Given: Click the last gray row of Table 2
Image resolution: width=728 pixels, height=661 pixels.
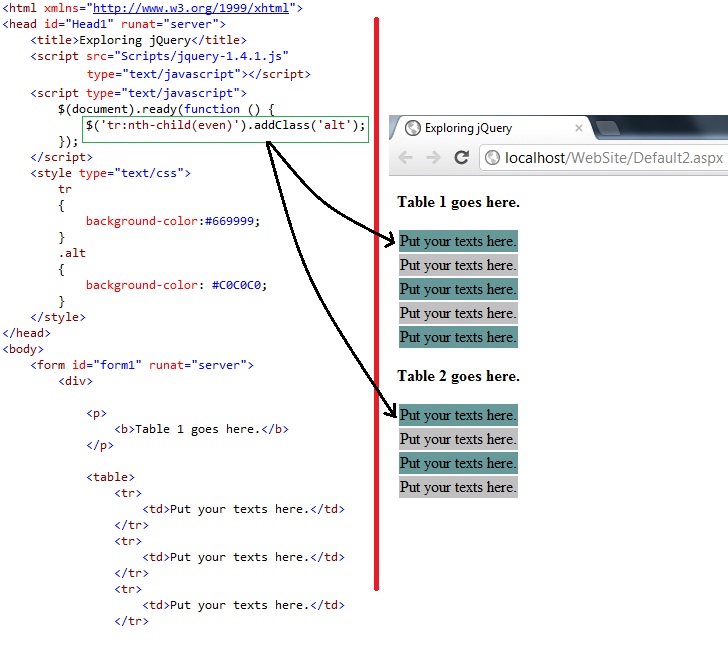Looking at the screenshot, I should pos(458,487).
